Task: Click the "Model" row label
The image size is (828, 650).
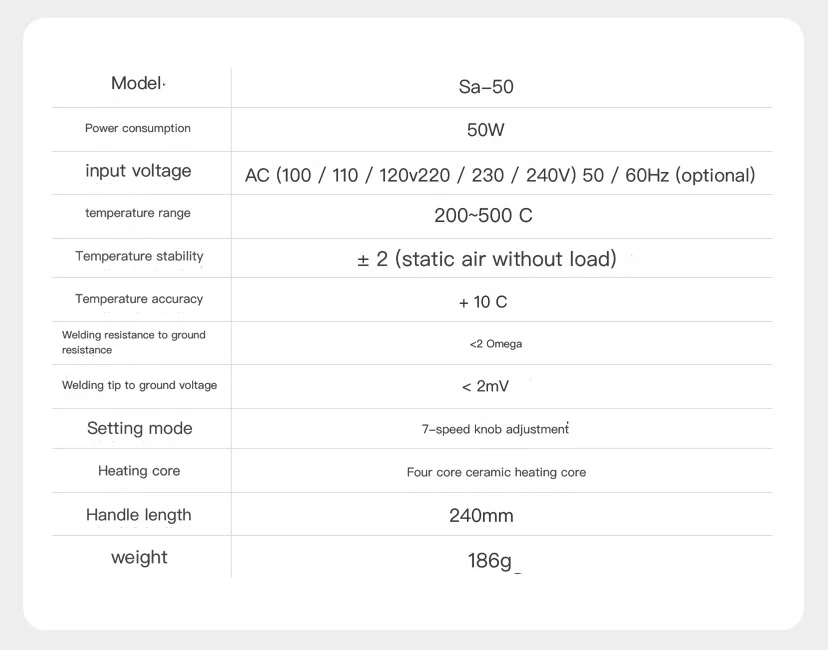Action: click(x=137, y=84)
